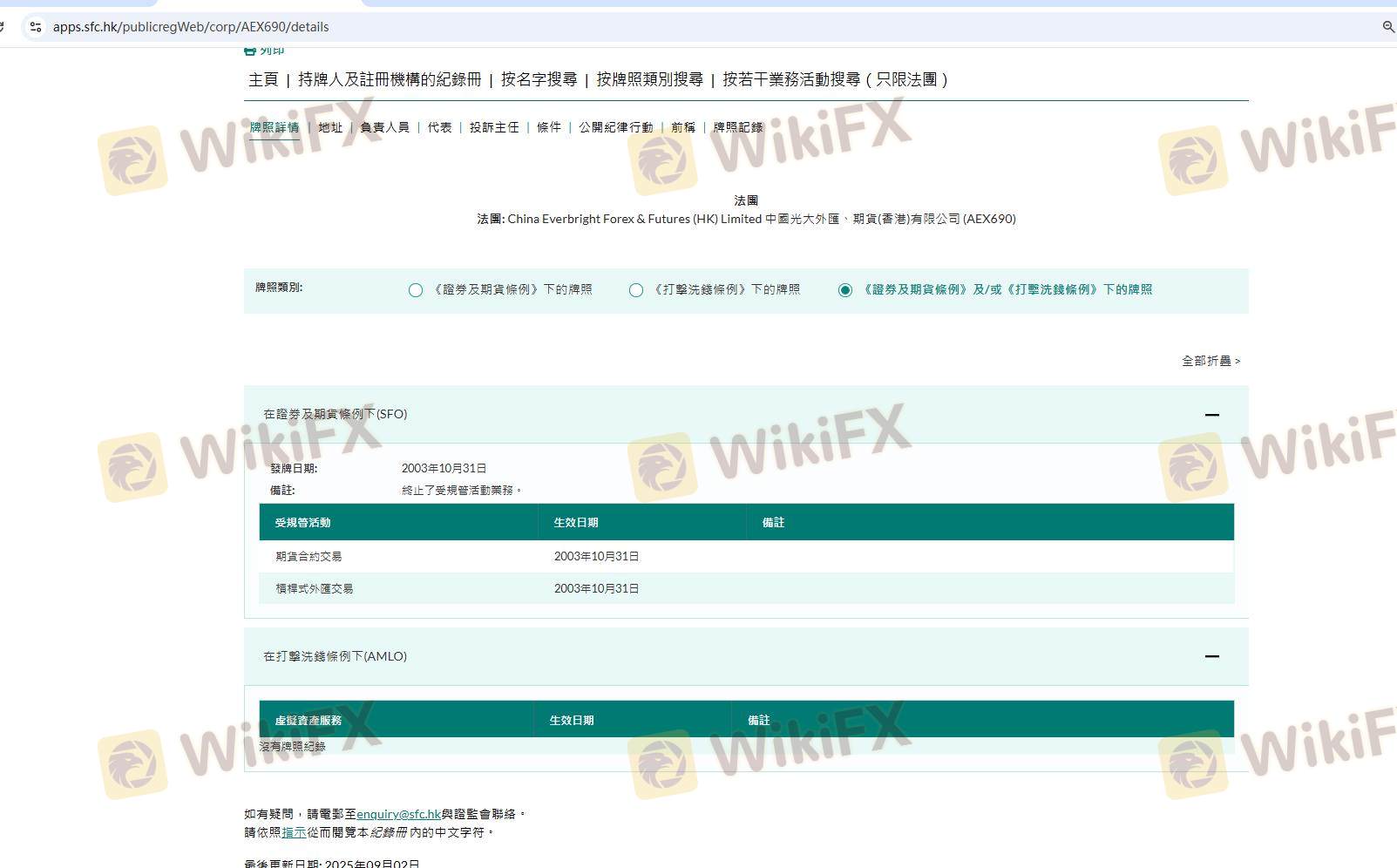Click the URL address bar field

pos(610,27)
